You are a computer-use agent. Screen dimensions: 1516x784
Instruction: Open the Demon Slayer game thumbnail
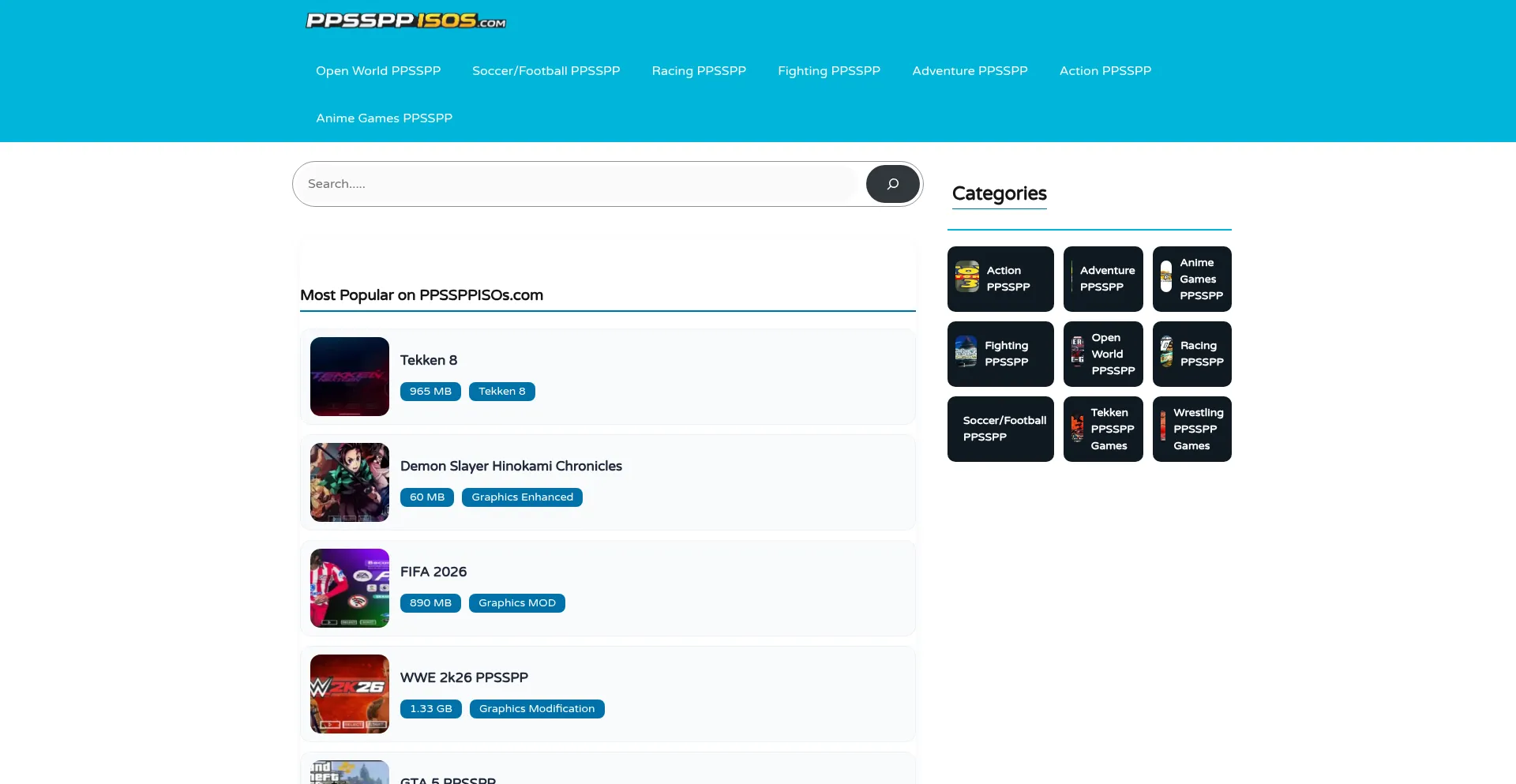click(350, 482)
